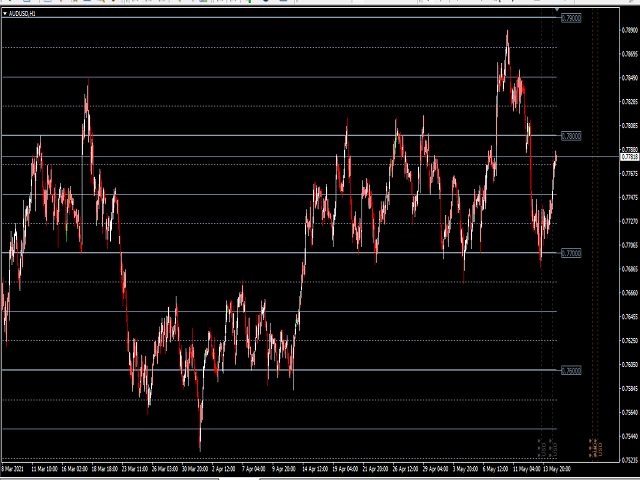Click the 13 May 20:00 time label
640x480 pixels.
pyautogui.click(x=557, y=469)
